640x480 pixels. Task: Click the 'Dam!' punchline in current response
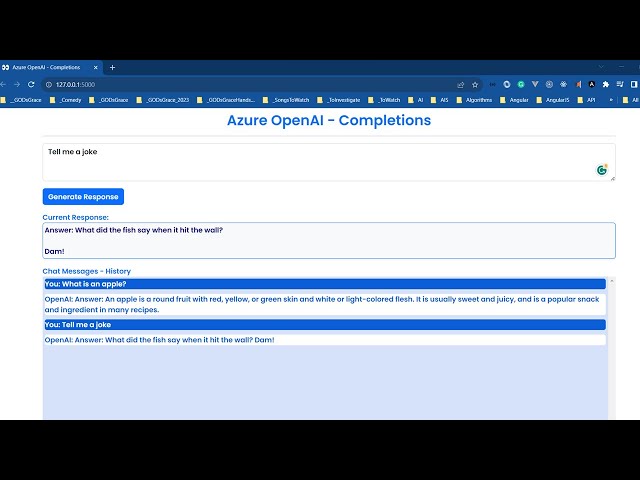tap(54, 251)
